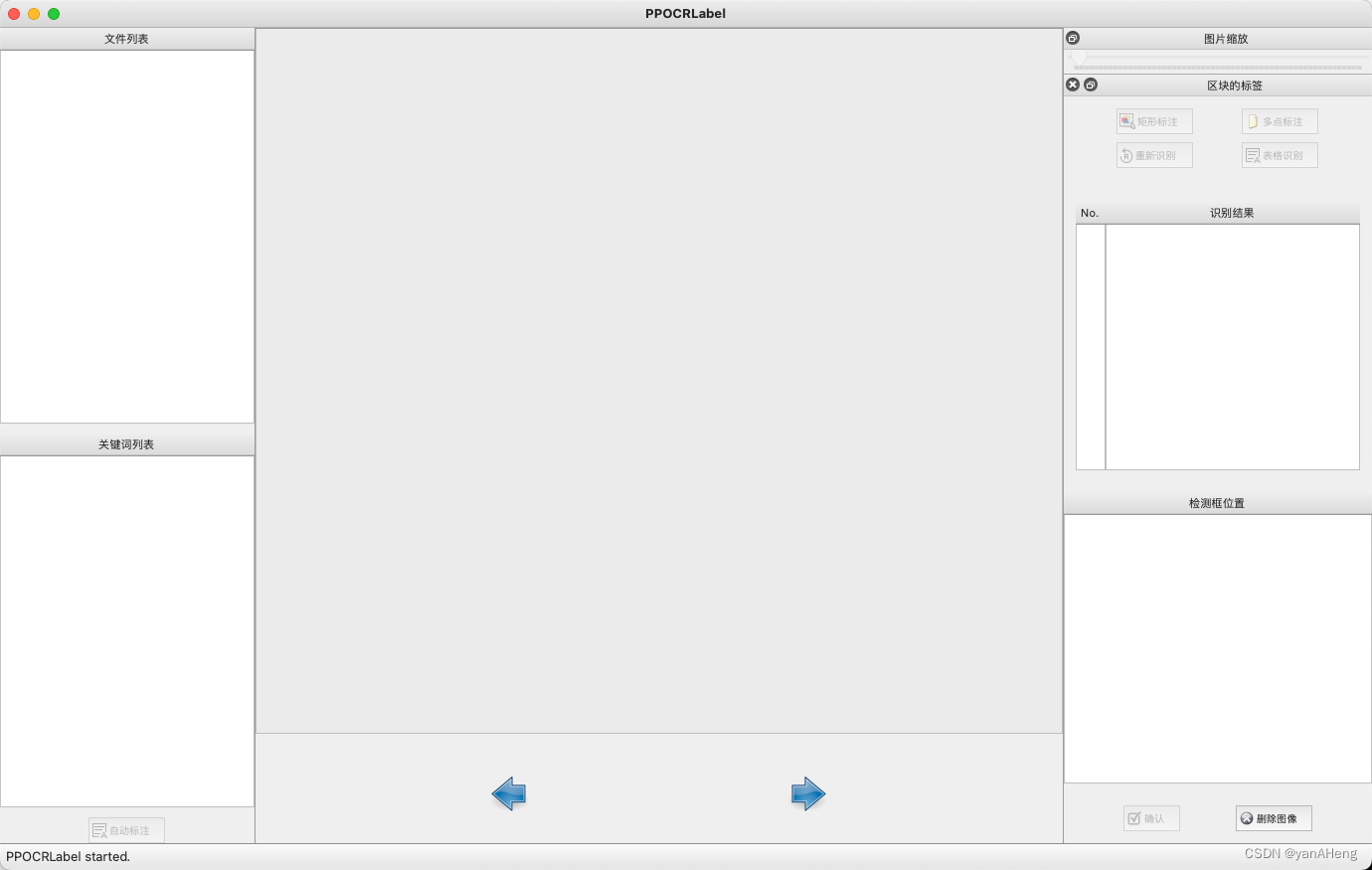Adjust the image zoom slider handle
1372x870 pixels.
pyautogui.click(x=1078, y=60)
